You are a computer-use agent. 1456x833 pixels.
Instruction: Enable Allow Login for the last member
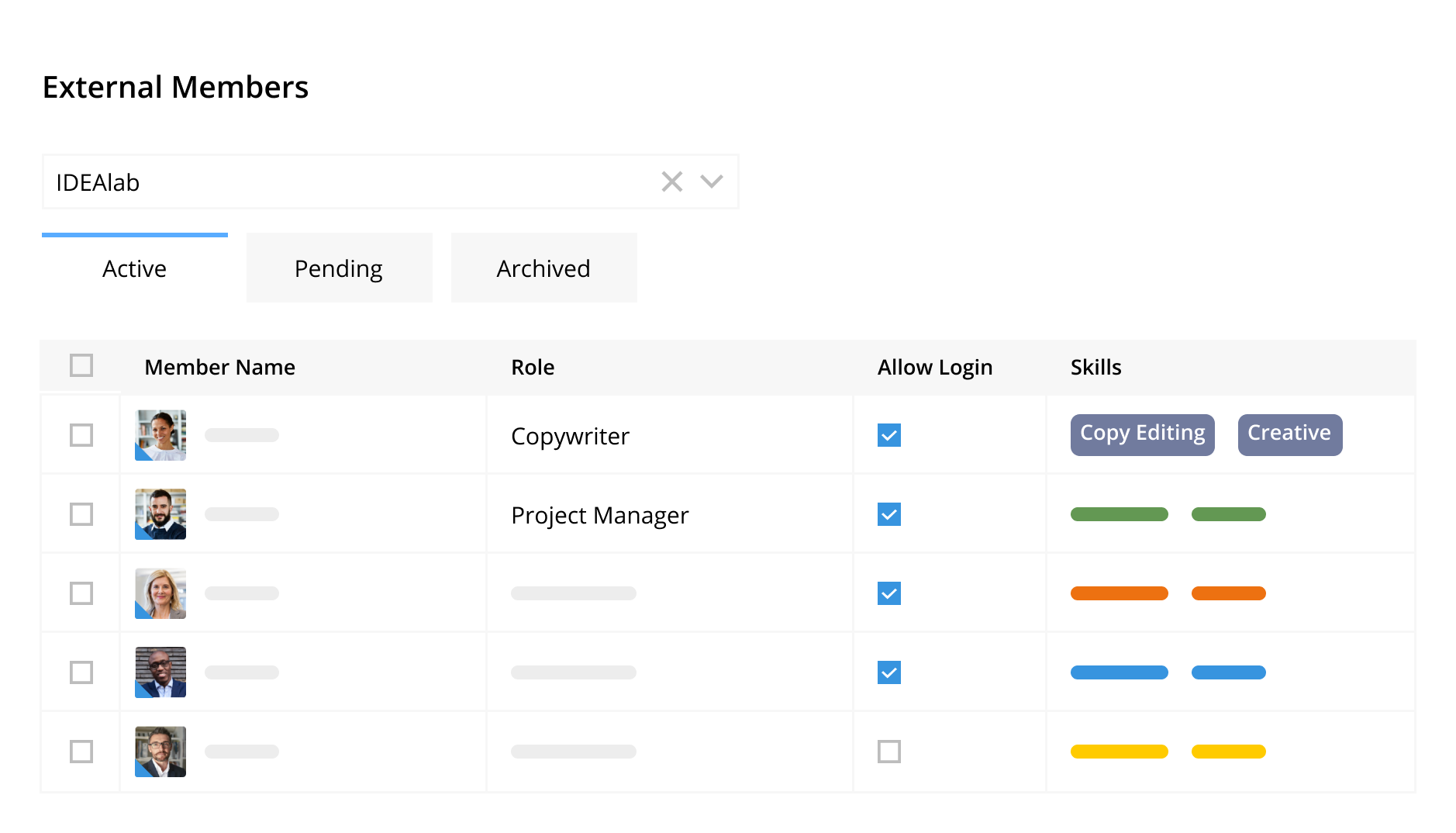(x=889, y=751)
